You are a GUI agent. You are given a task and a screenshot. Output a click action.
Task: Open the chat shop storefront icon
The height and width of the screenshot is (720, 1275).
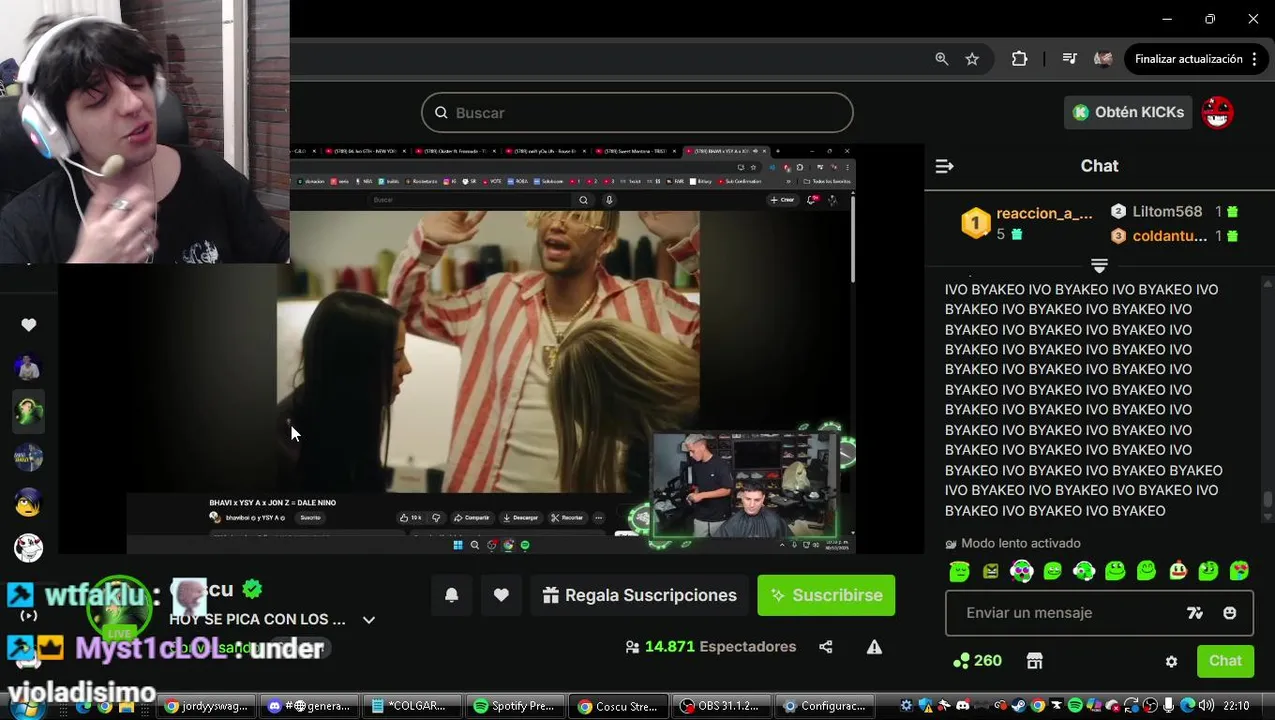(x=1034, y=661)
